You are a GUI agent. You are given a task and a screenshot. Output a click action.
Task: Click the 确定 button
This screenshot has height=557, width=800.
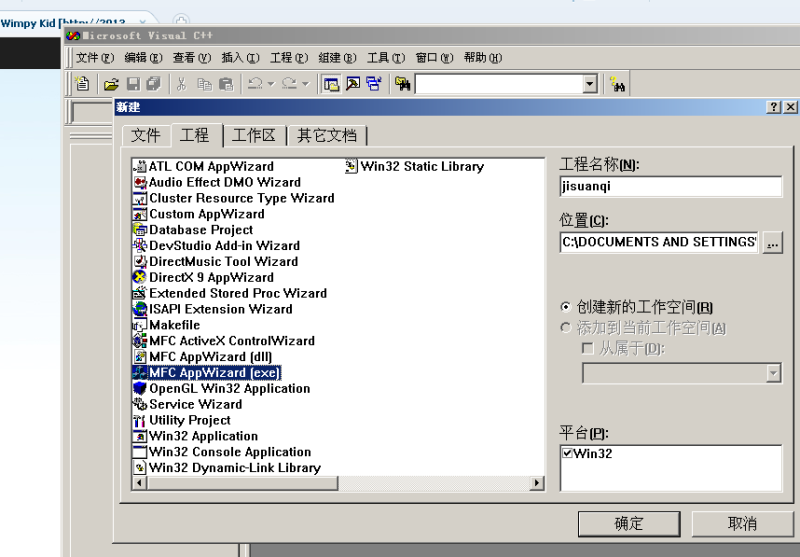coord(629,523)
